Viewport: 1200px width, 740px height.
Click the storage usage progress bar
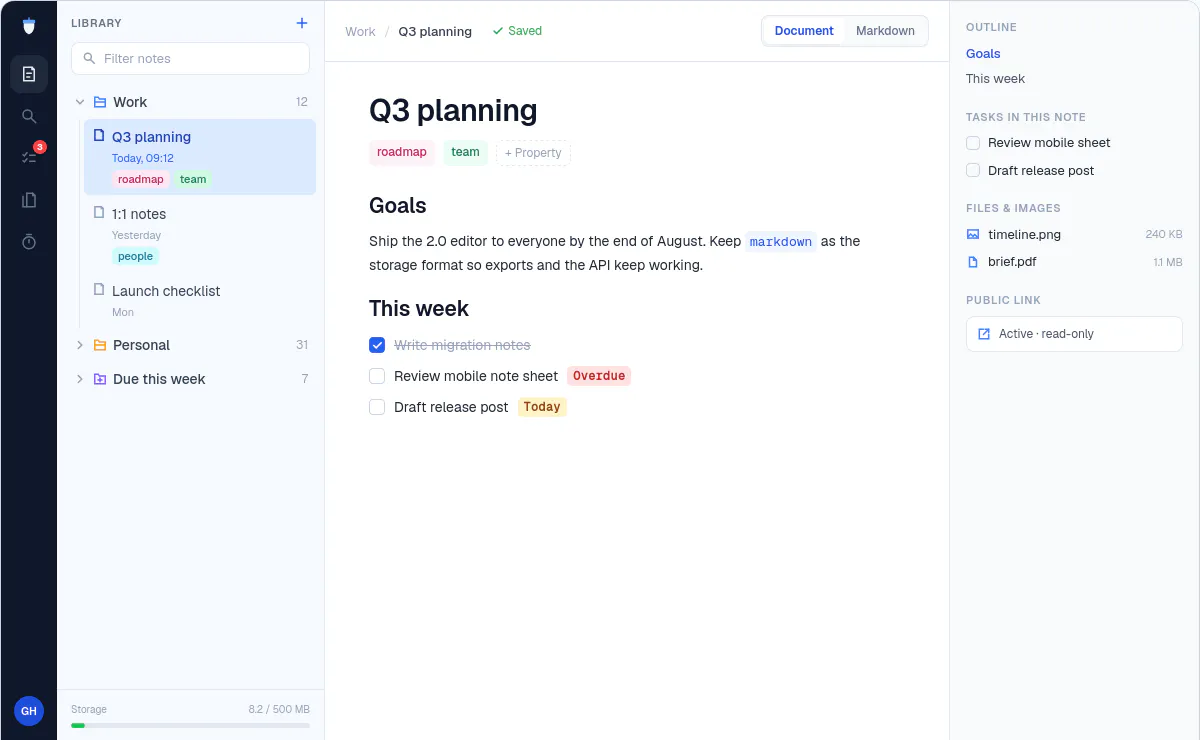[190, 725]
